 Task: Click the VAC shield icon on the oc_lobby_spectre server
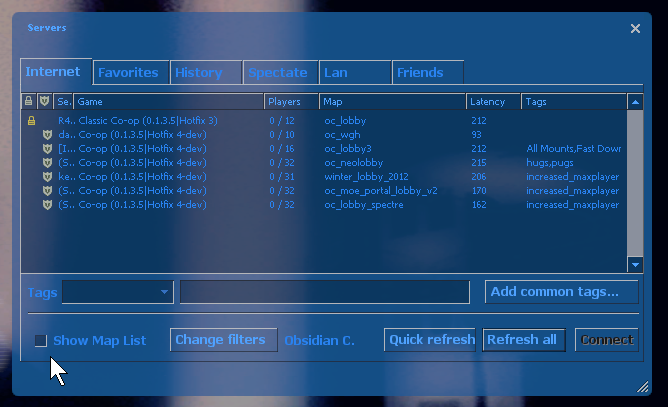click(46, 205)
